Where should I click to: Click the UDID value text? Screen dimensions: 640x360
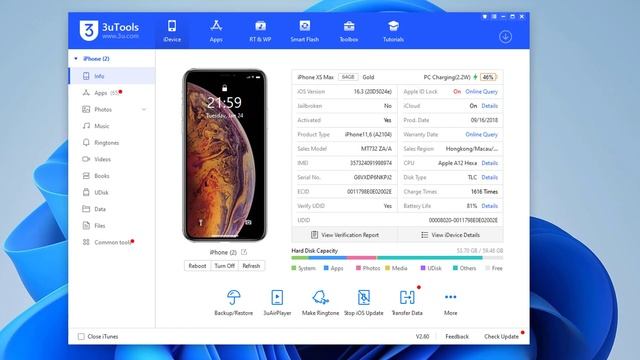(463, 220)
